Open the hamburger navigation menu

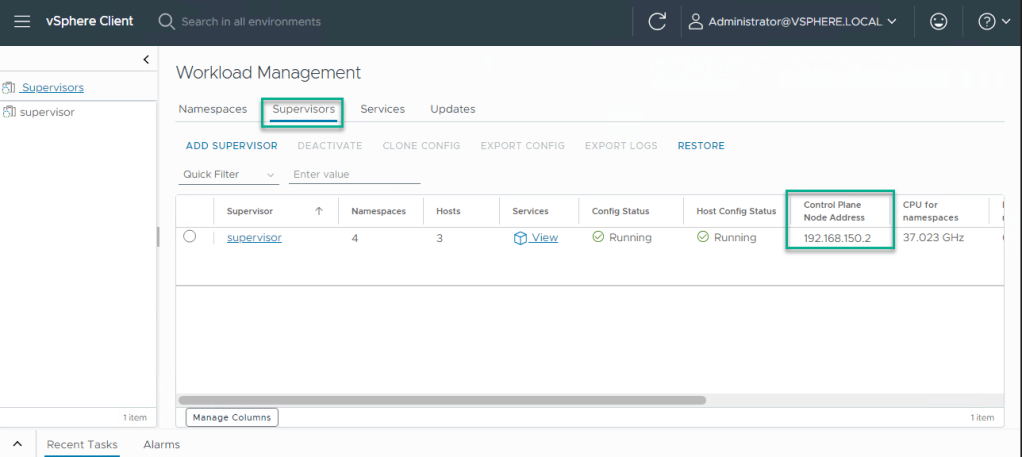[x=22, y=22]
